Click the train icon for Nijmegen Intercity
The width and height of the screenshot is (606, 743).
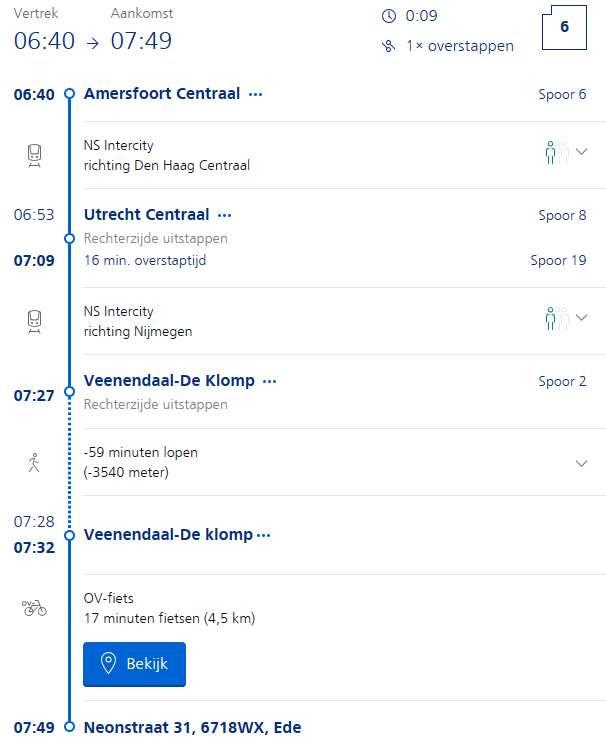point(34,321)
